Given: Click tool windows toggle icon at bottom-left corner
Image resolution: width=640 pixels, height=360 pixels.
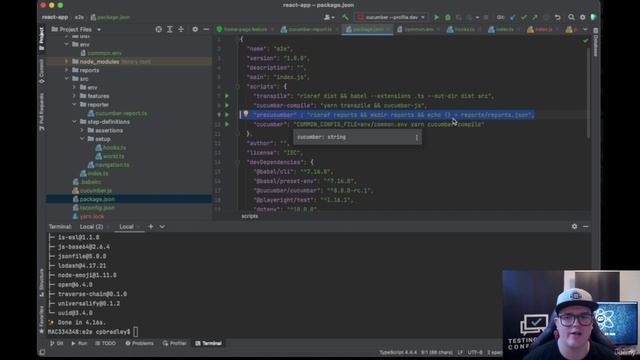Looking at the screenshot, I should tap(42, 352).
